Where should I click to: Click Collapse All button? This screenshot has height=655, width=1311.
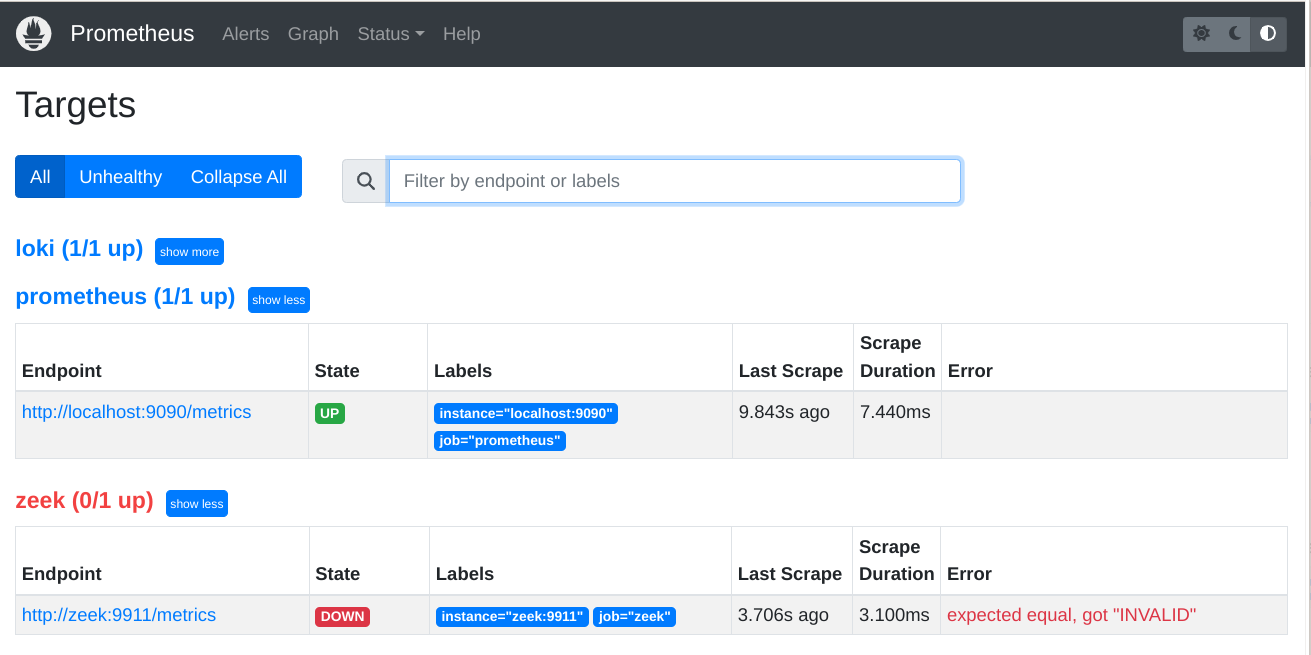pos(239,177)
